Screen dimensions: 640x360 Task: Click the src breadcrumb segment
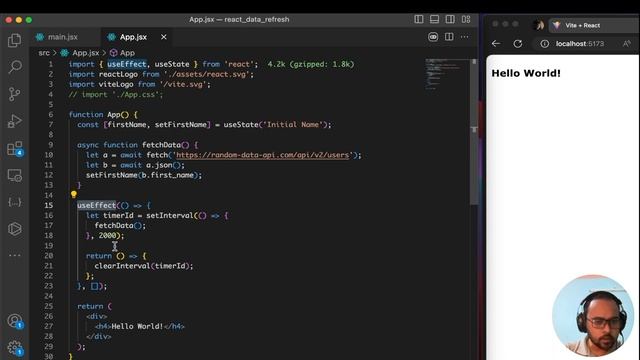click(x=44, y=53)
